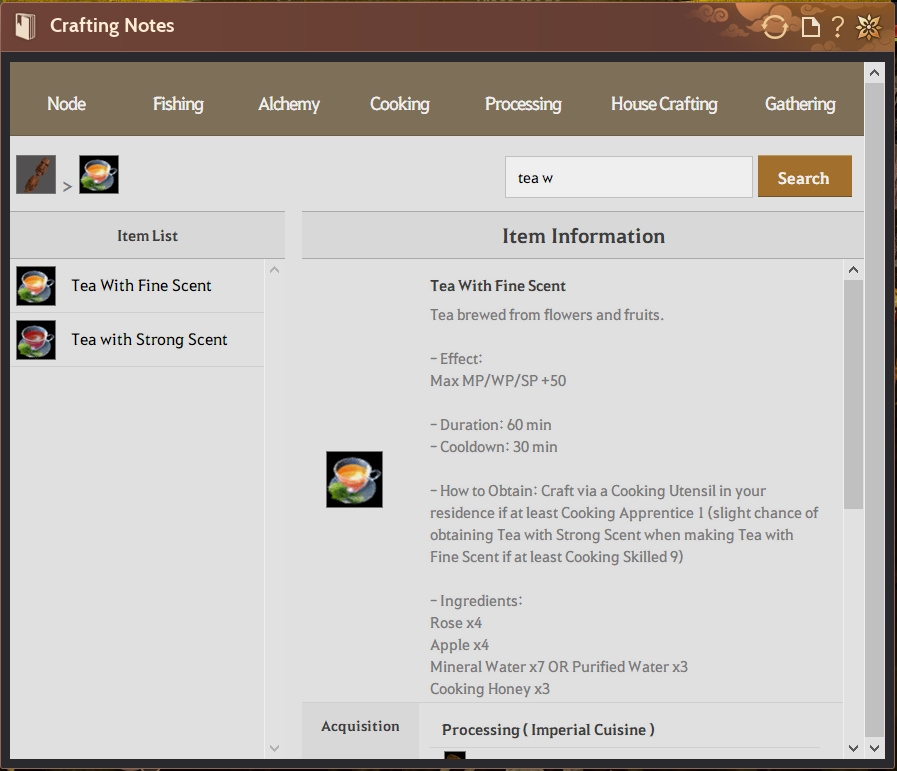This screenshot has height=771, width=897.
Task: Click the main window scrollbar thumb
Action: click(874, 410)
